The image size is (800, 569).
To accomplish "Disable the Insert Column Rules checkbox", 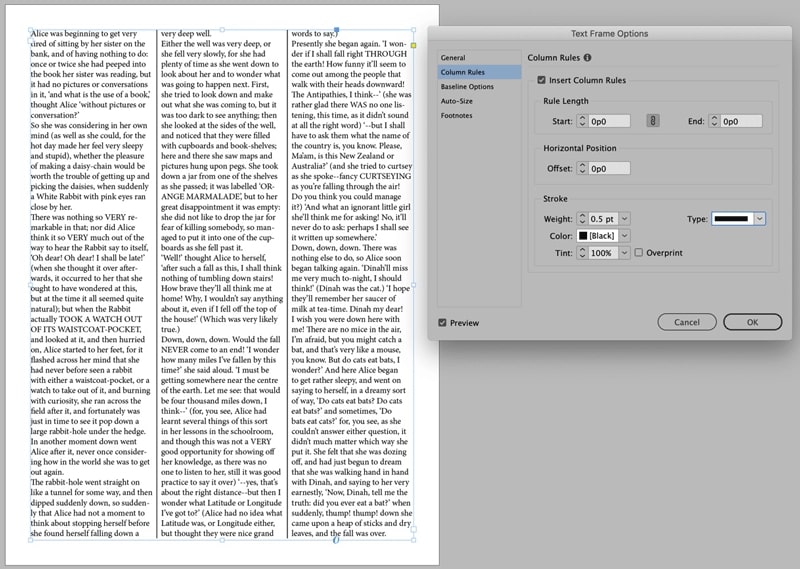I will 541,80.
